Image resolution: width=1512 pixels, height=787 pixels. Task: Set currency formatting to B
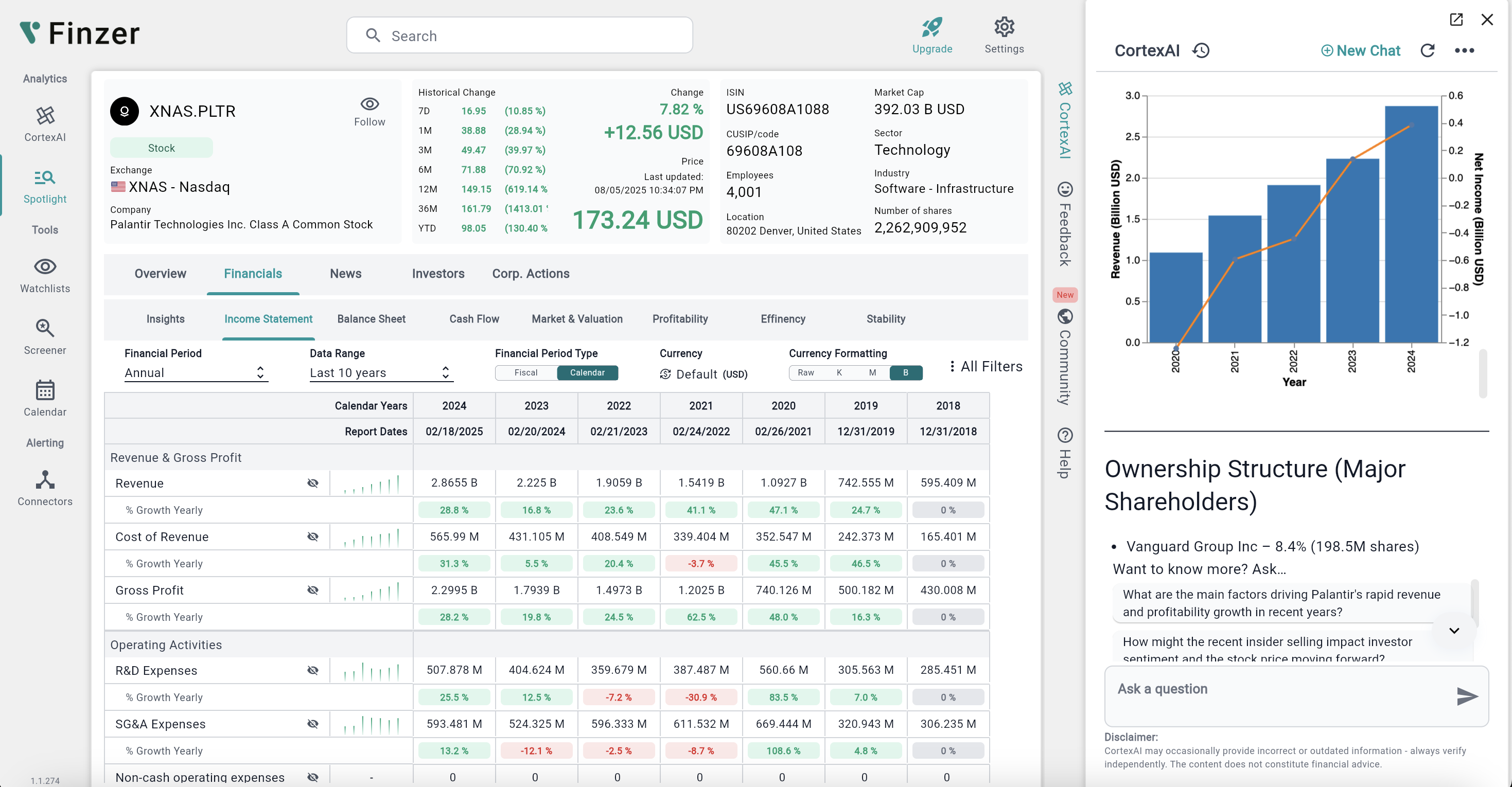pyautogui.click(x=906, y=372)
